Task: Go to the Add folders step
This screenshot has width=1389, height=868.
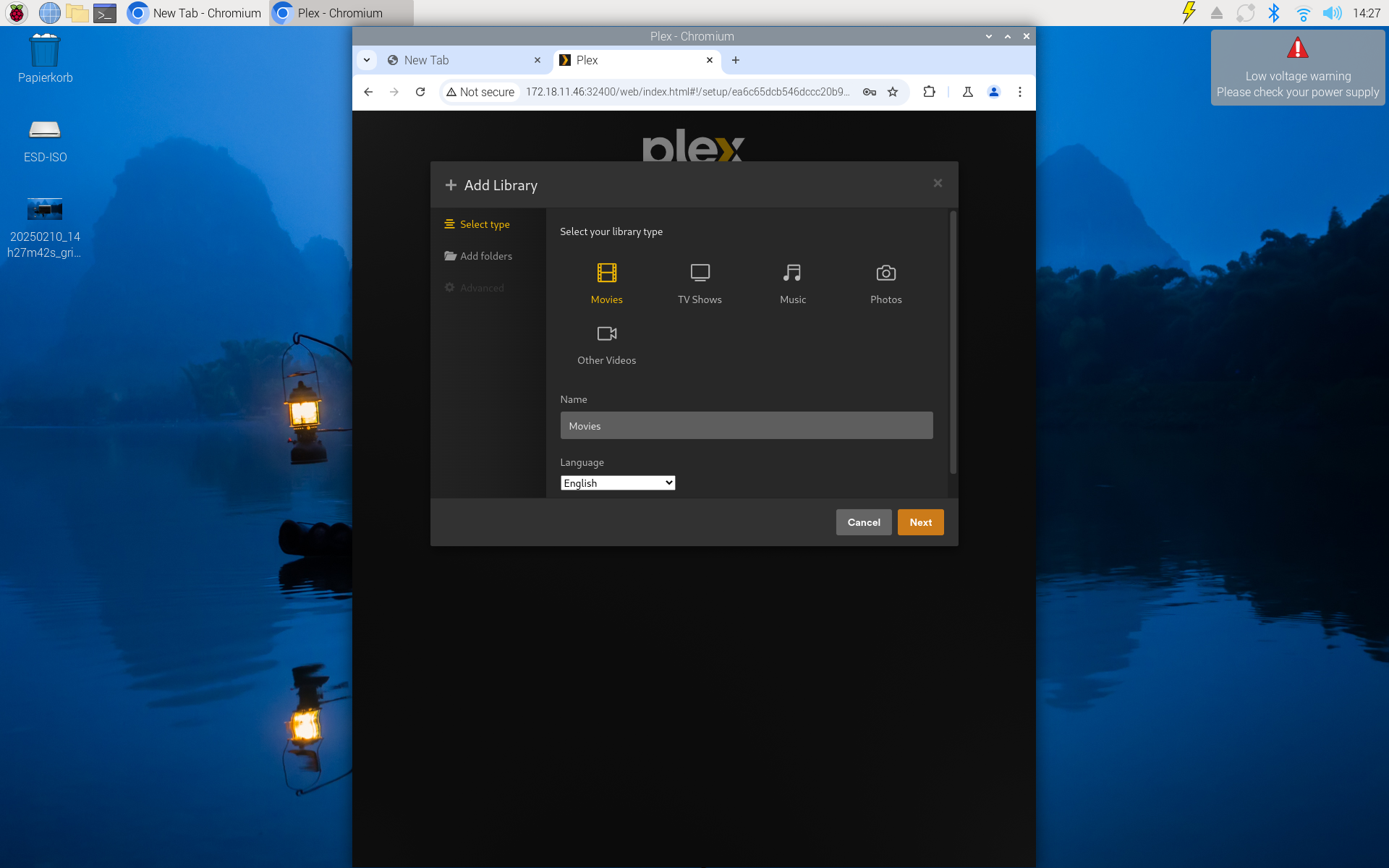Action: tap(478, 256)
